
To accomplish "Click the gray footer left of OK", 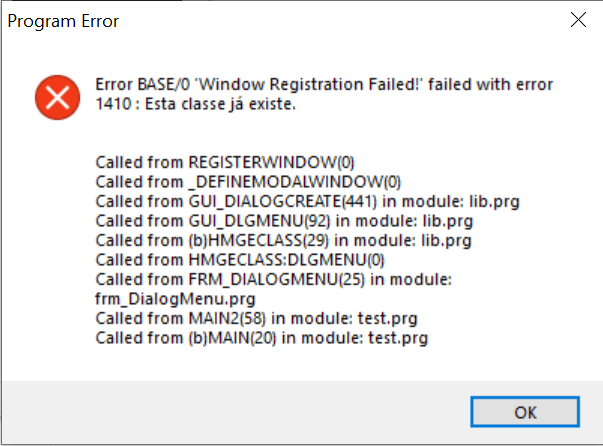I will coord(230,411).
